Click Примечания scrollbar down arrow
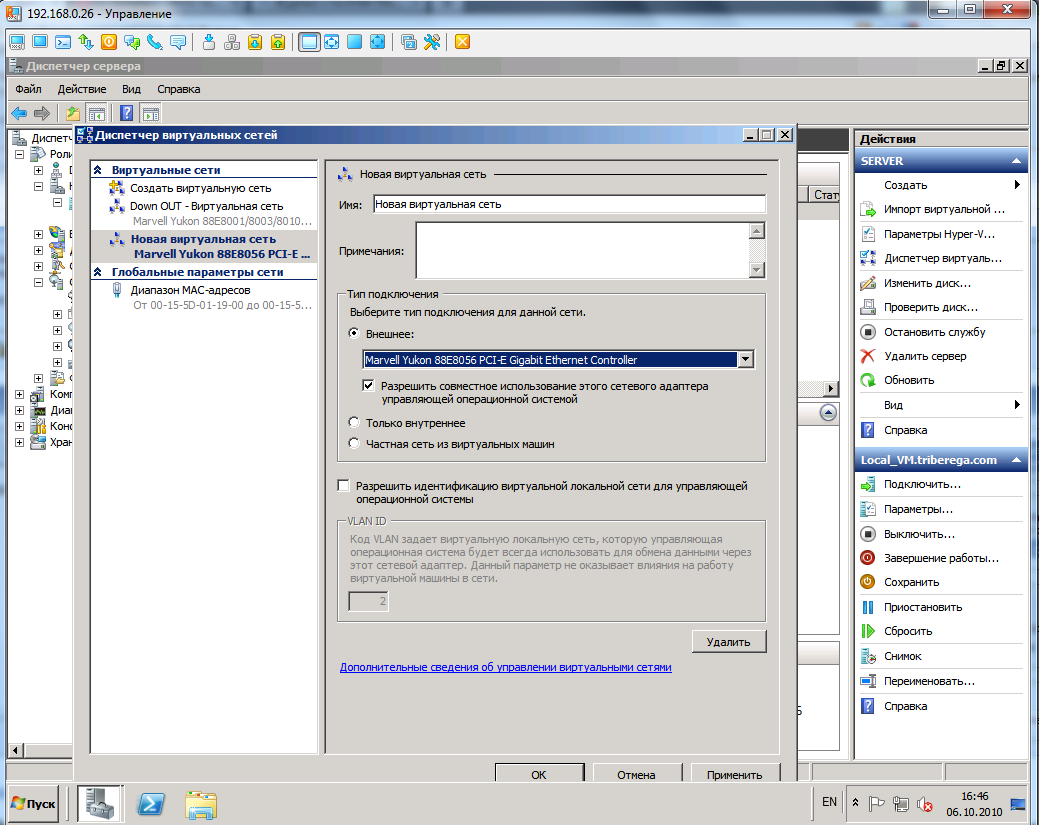The height and width of the screenshot is (825, 1039). tap(757, 270)
